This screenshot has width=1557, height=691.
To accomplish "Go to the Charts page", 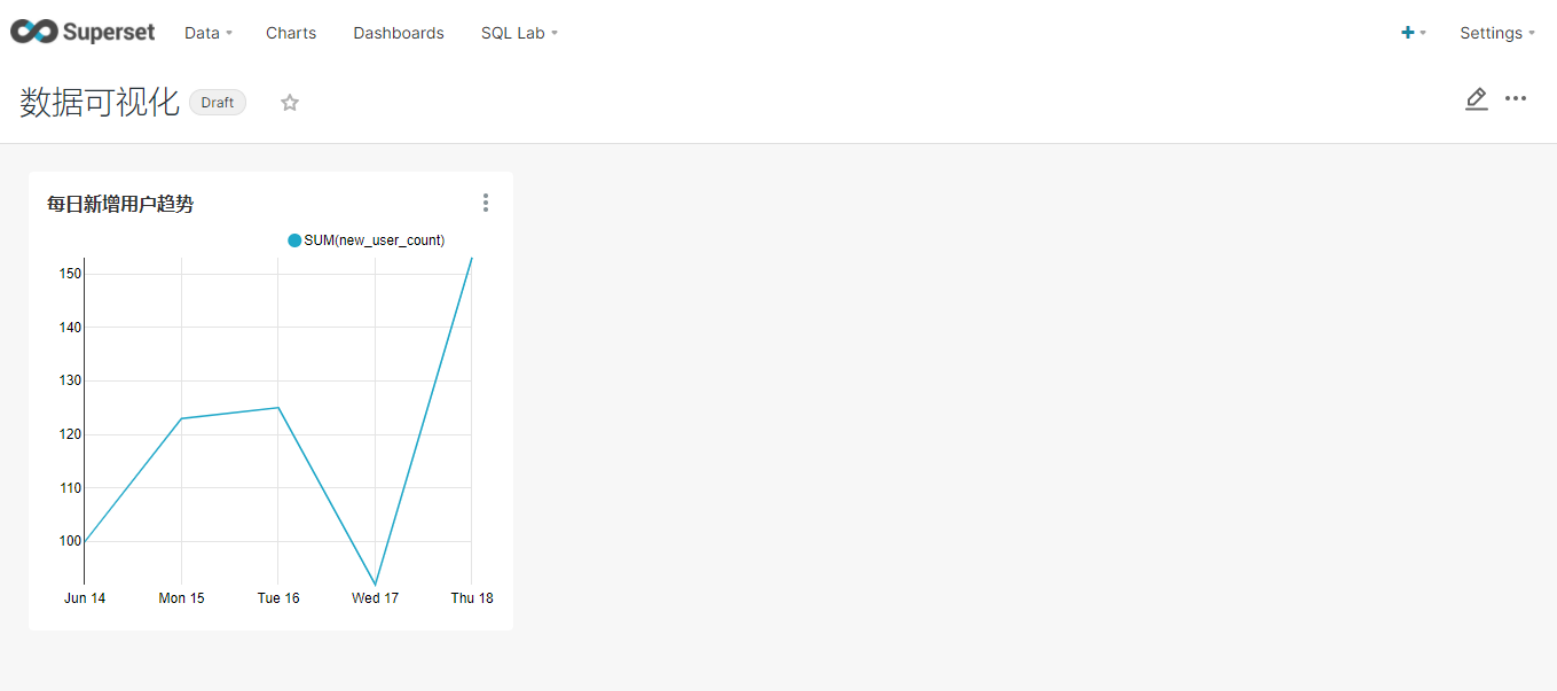I will tap(291, 33).
